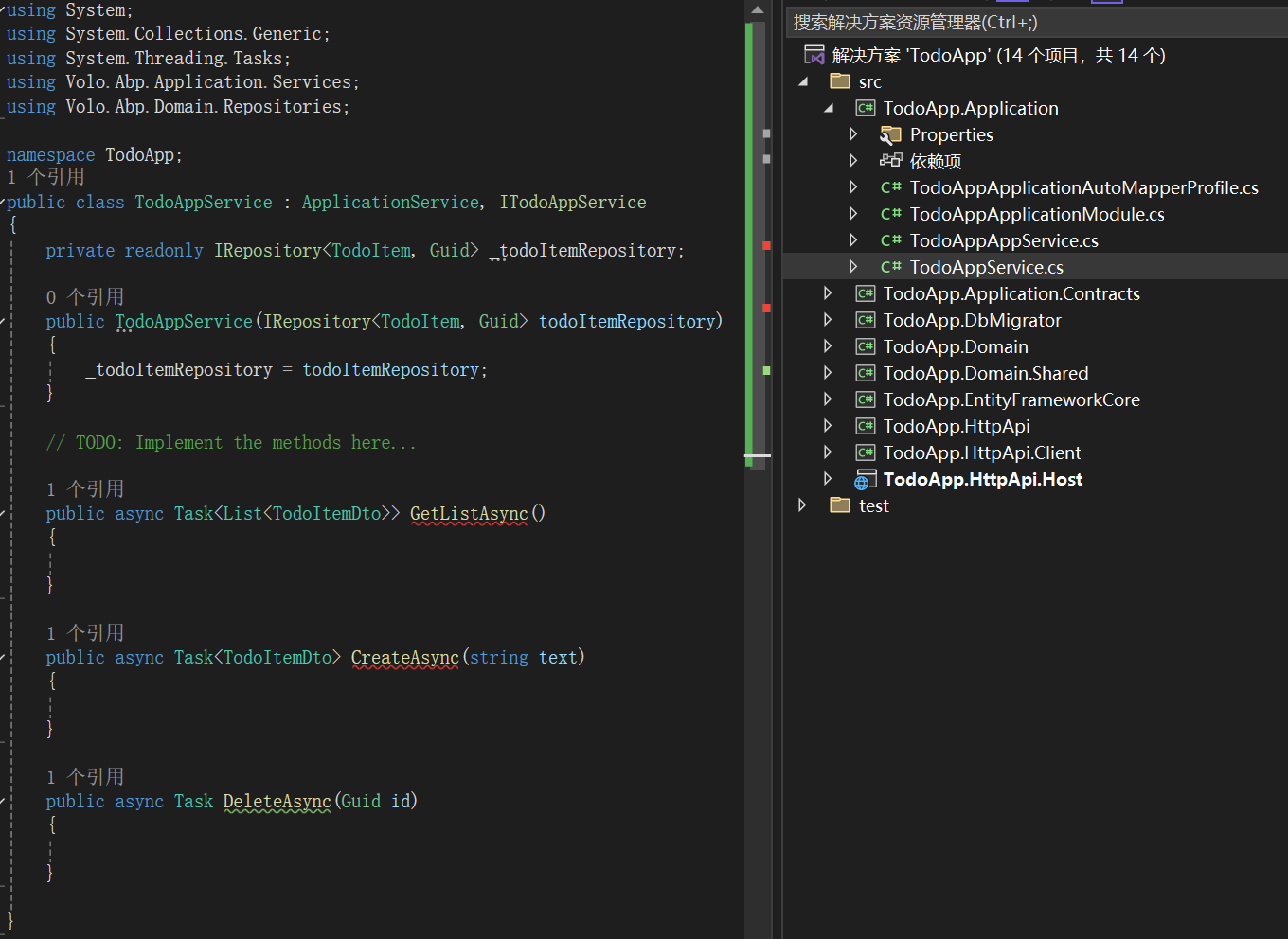Expand the test folder
This screenshot has width=1288, height=939.
pos(802,505)
